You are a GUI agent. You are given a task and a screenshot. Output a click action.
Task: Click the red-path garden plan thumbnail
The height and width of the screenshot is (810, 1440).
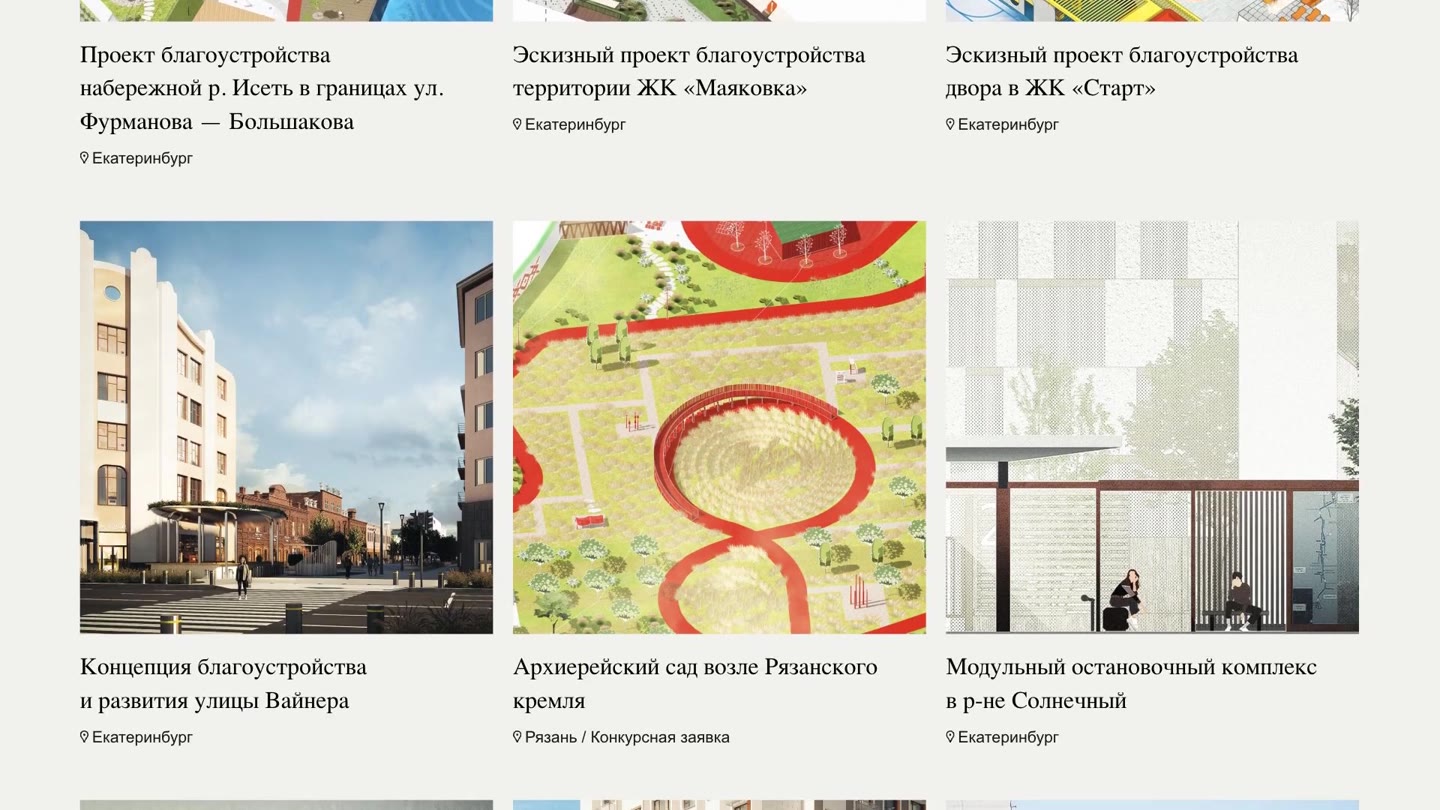point(719,427)
